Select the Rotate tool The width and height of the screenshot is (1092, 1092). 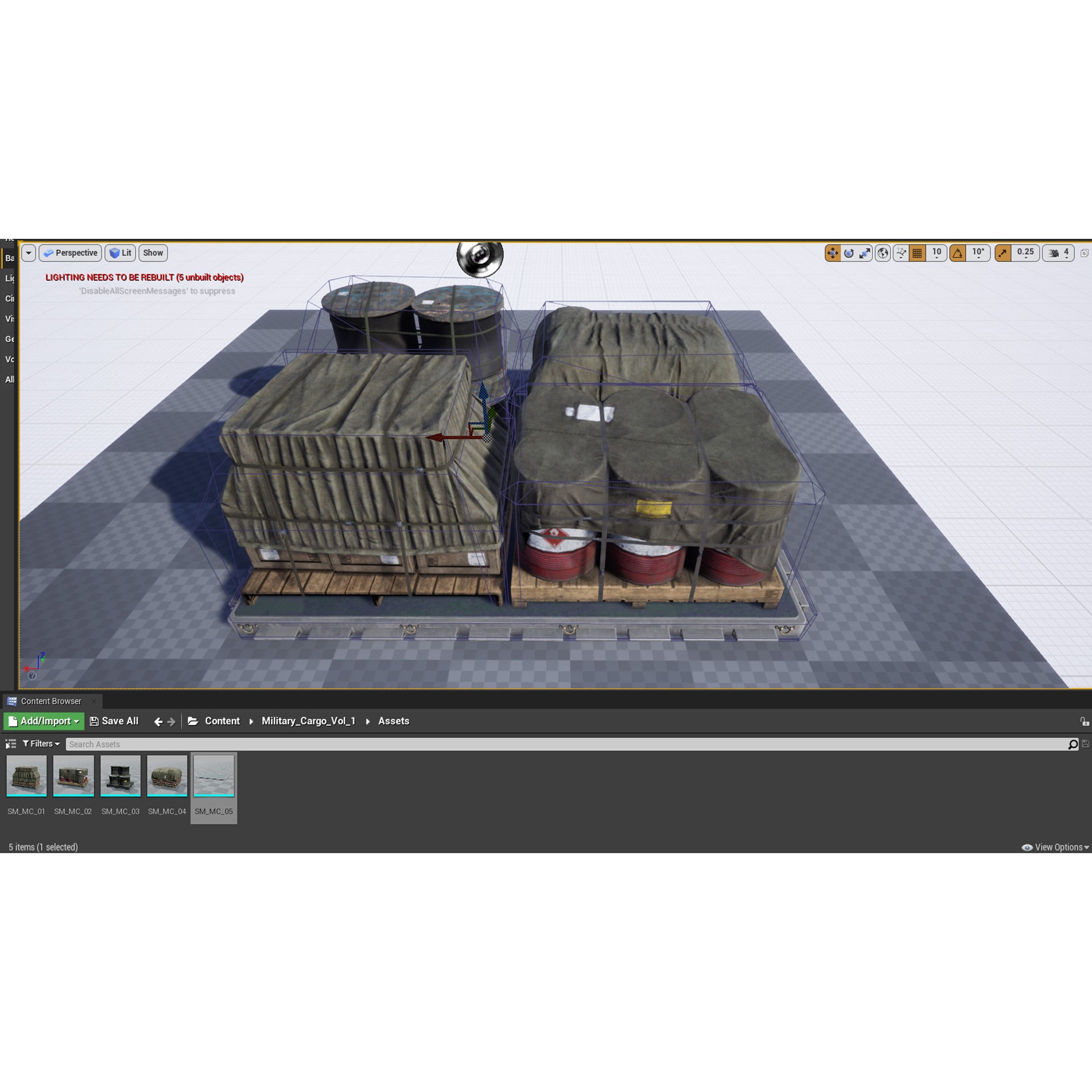coord(849,253)
